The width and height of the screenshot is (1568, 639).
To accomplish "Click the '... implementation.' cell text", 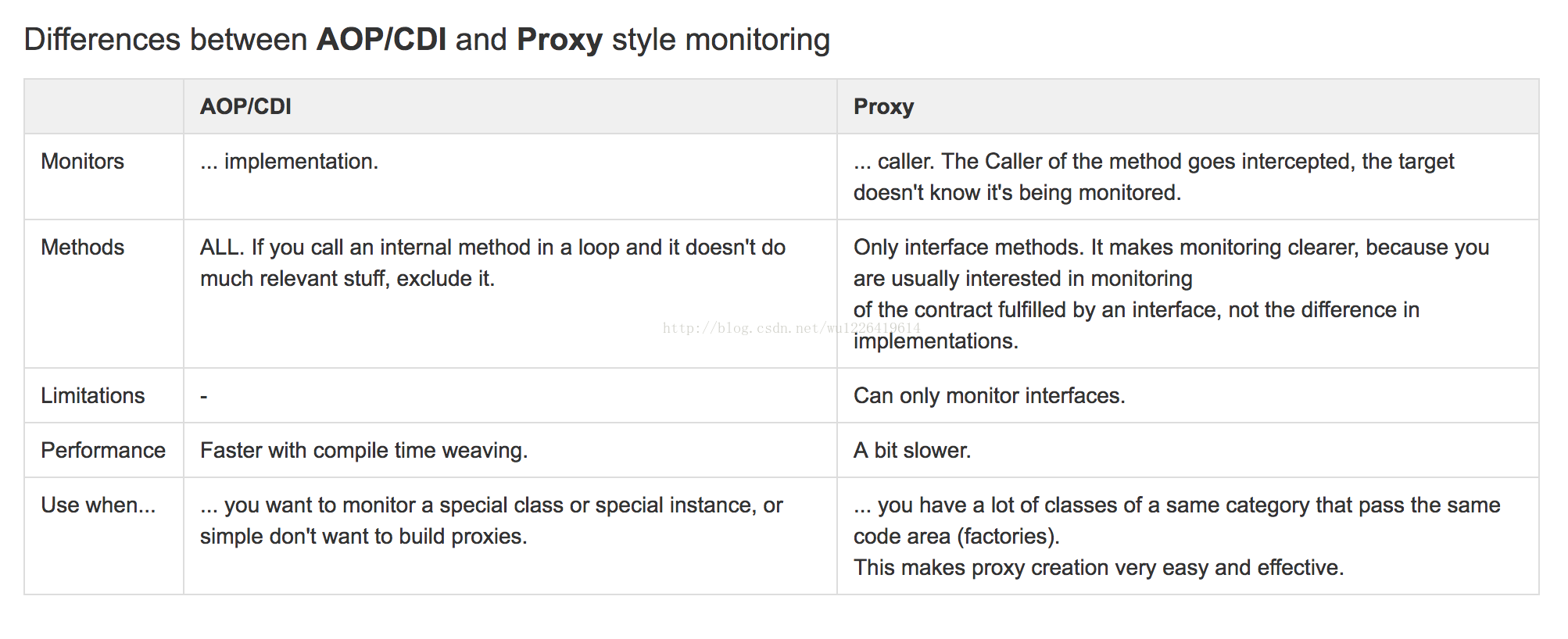I will [289, 161].
